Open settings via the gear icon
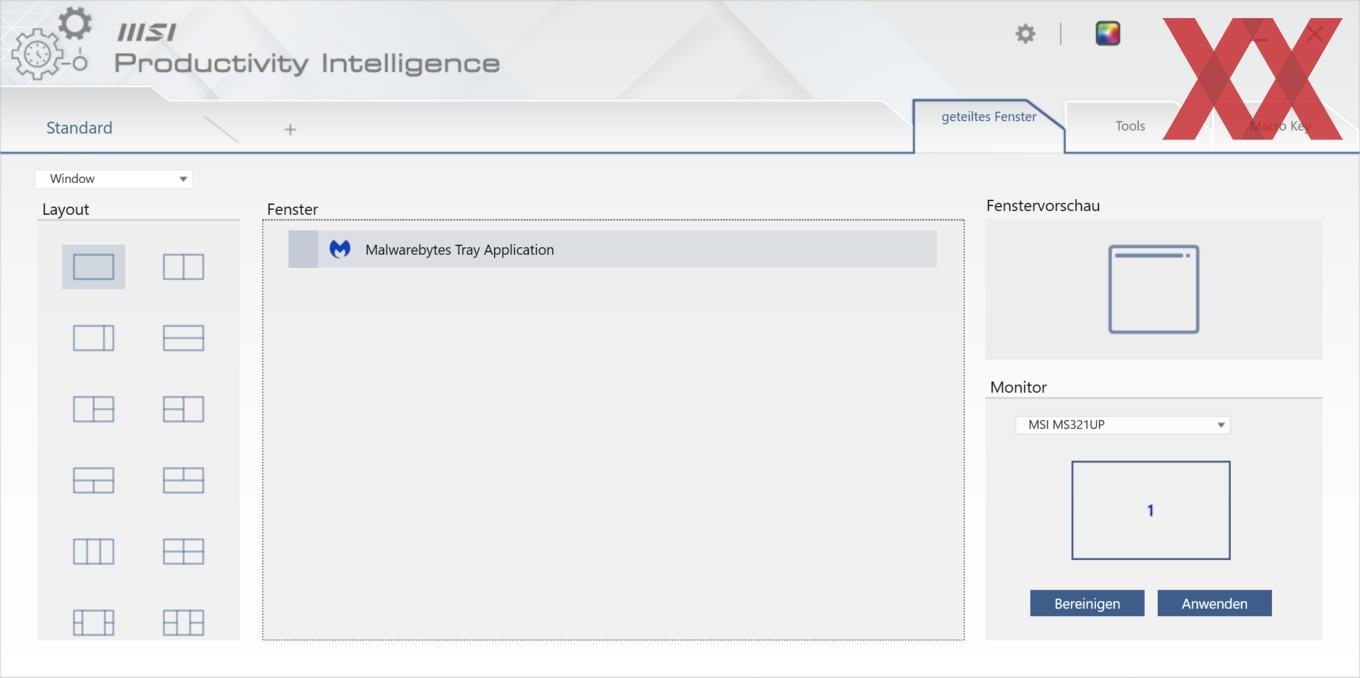This screenshot has width=1360, height=678. click(1025, 34)
